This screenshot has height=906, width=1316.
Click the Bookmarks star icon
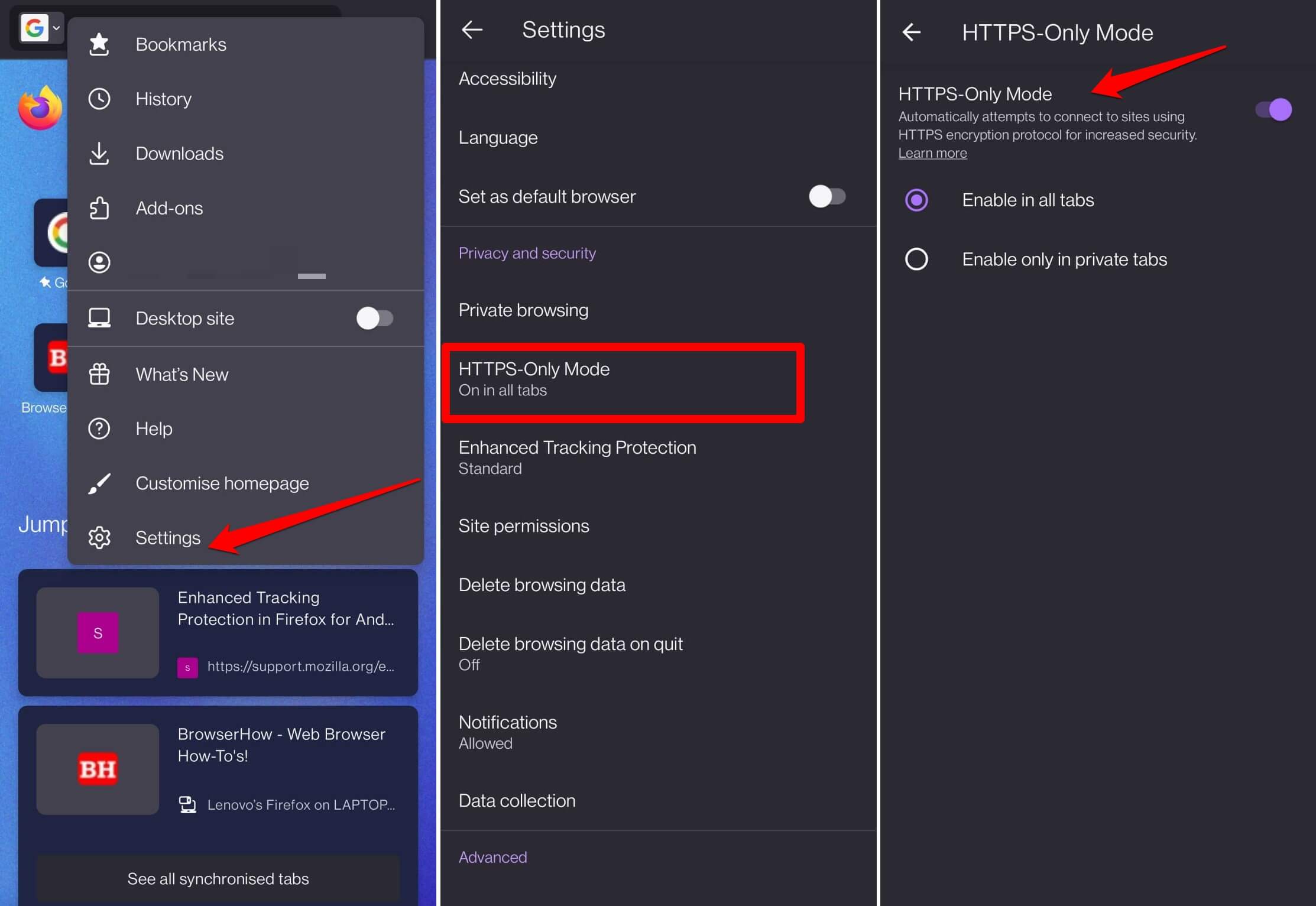pyautogui.click(x=99, y=44)
